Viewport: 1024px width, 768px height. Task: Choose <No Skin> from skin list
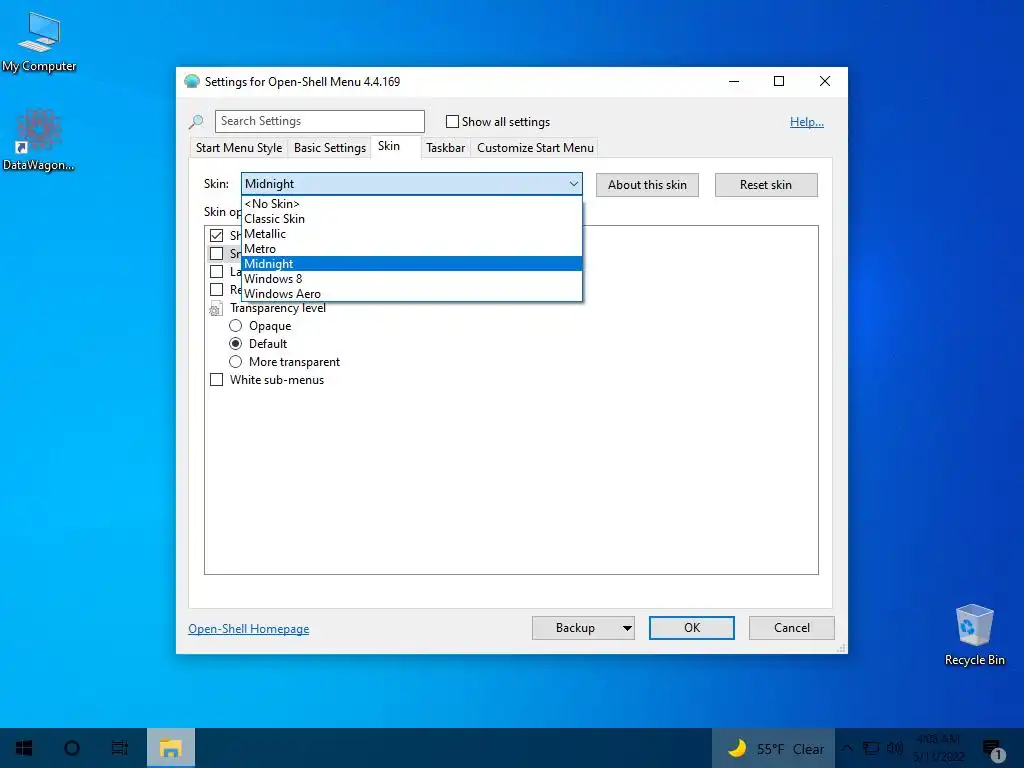click(411, 204)
